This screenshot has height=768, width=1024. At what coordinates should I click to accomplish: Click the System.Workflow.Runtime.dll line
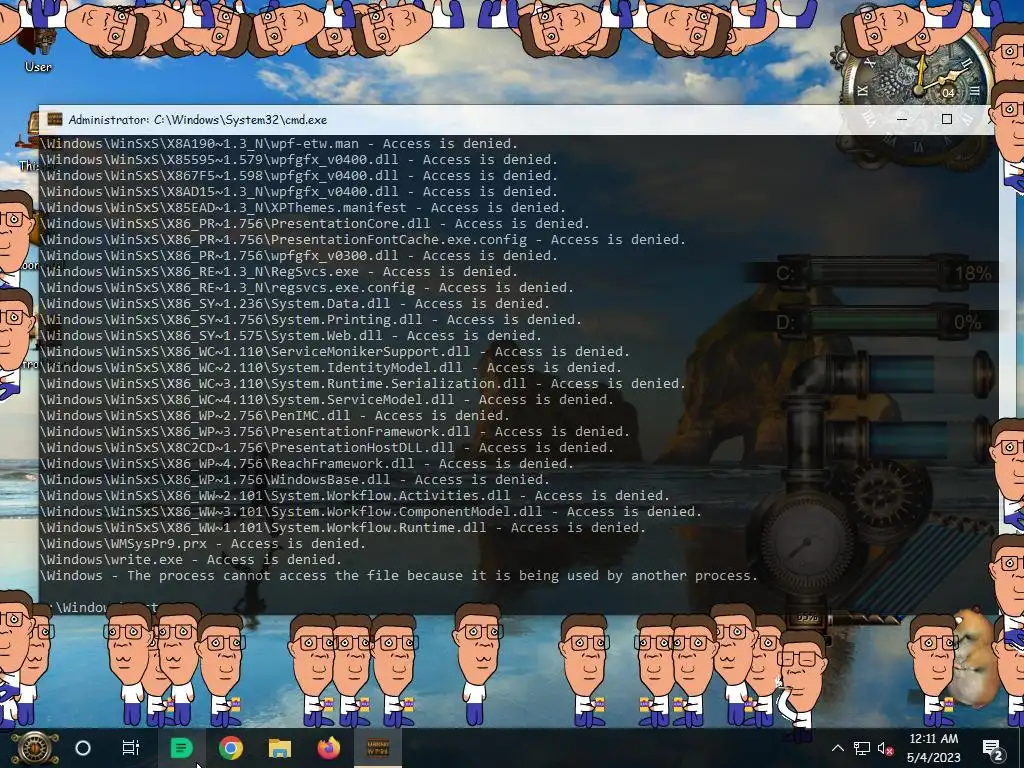click(343, 528)
